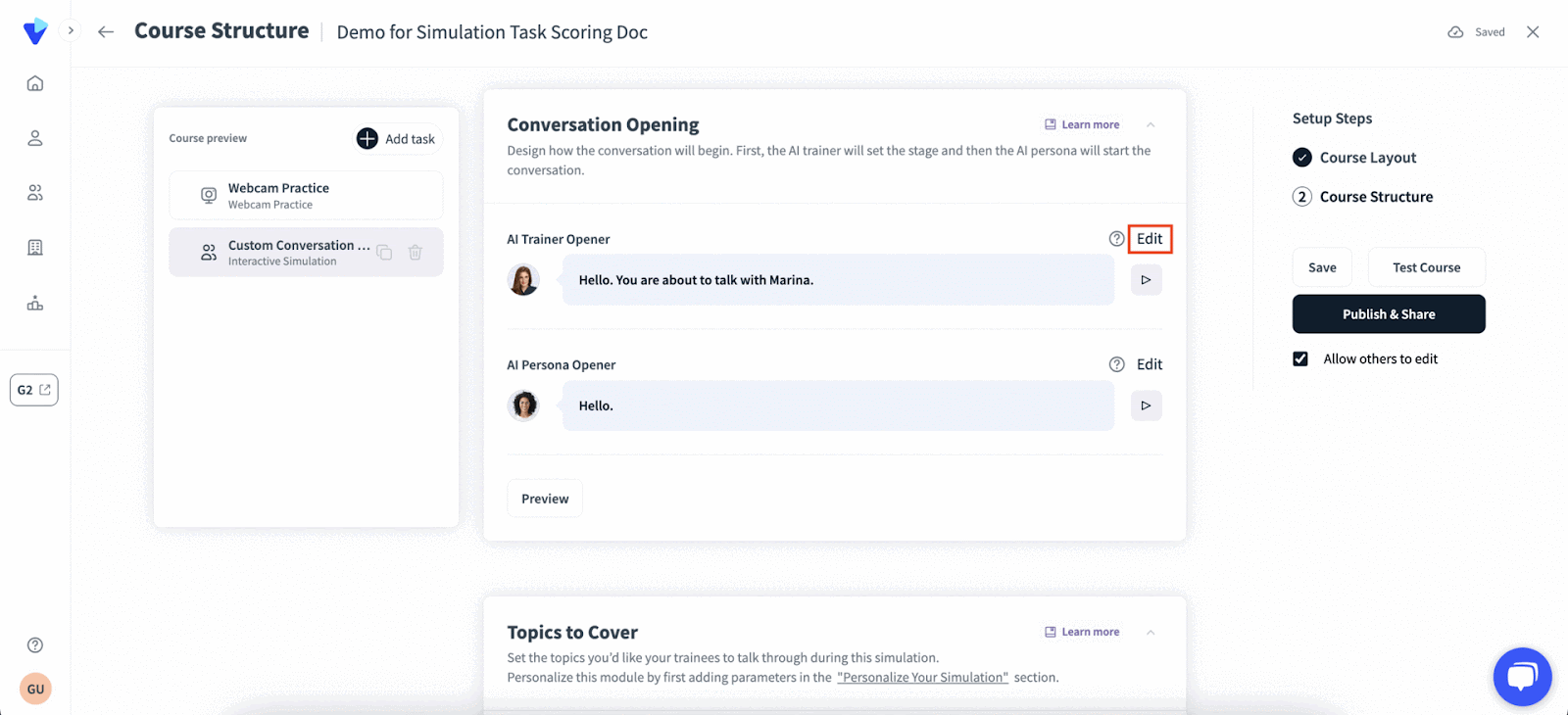Open the Personalize Your Simulation link

(922, 678)
